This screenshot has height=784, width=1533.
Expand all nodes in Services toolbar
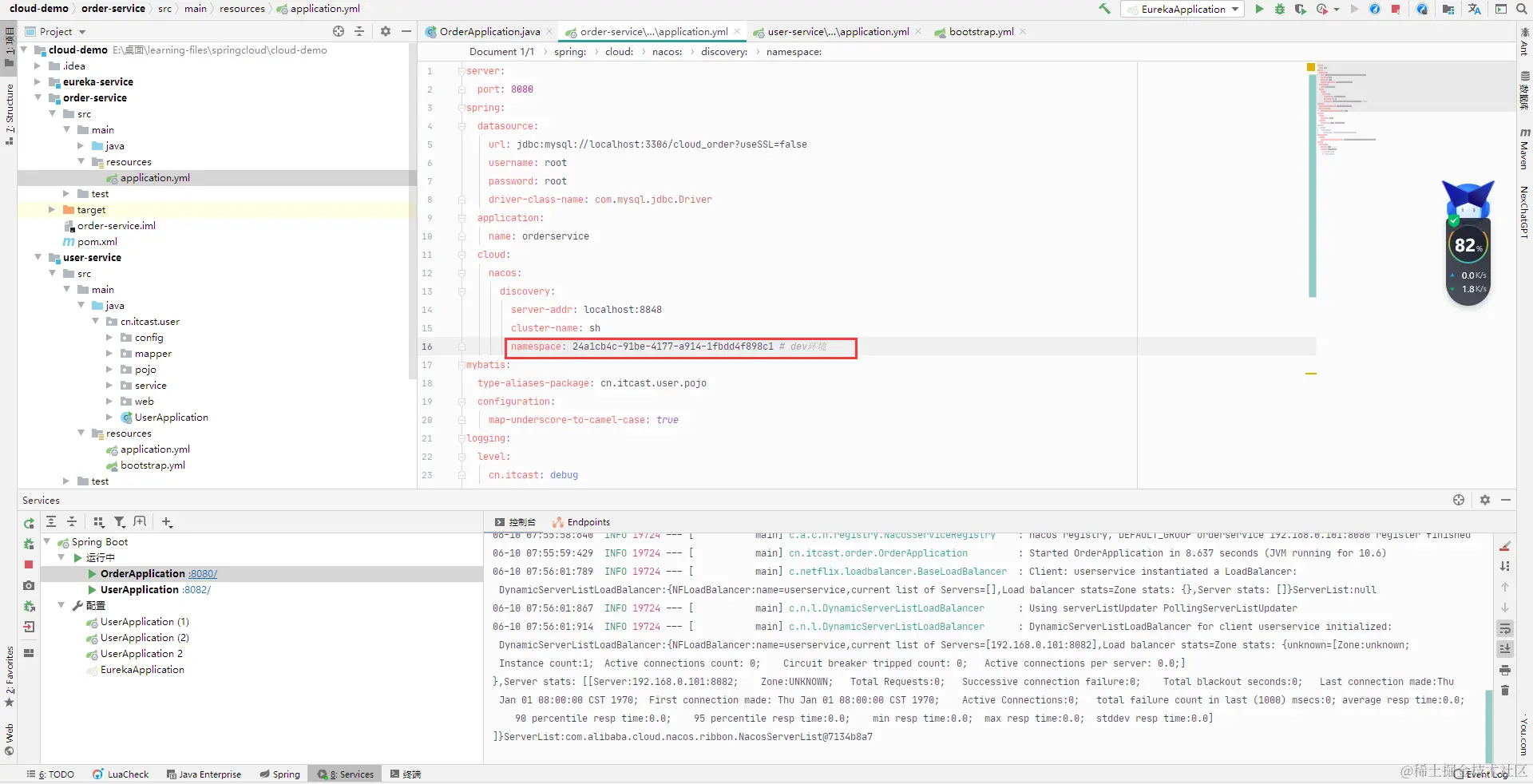tap(51, 521)
